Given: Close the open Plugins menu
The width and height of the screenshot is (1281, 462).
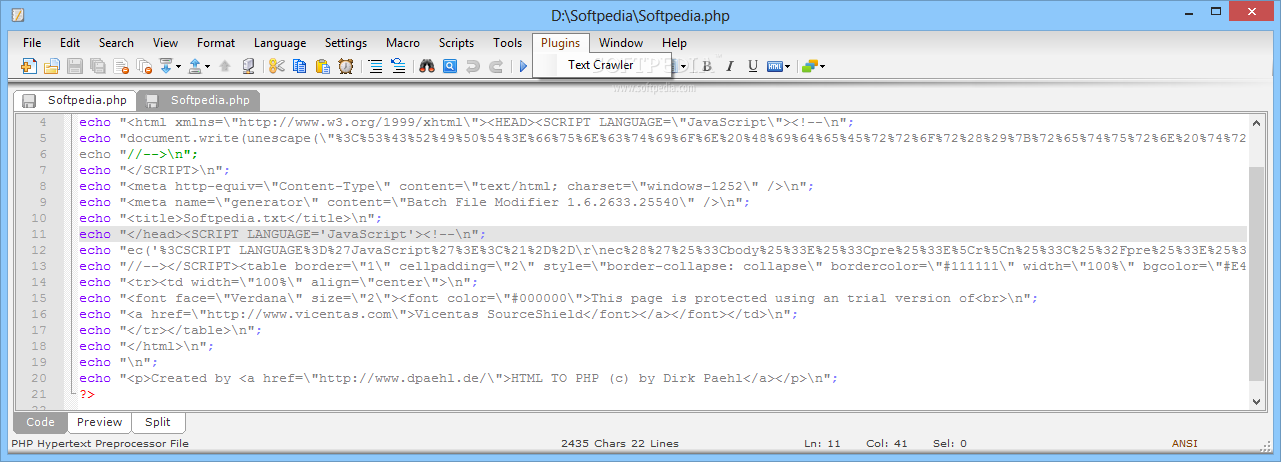Looking at the screenshot, I should pyautogui.click(x=561, y=43).
